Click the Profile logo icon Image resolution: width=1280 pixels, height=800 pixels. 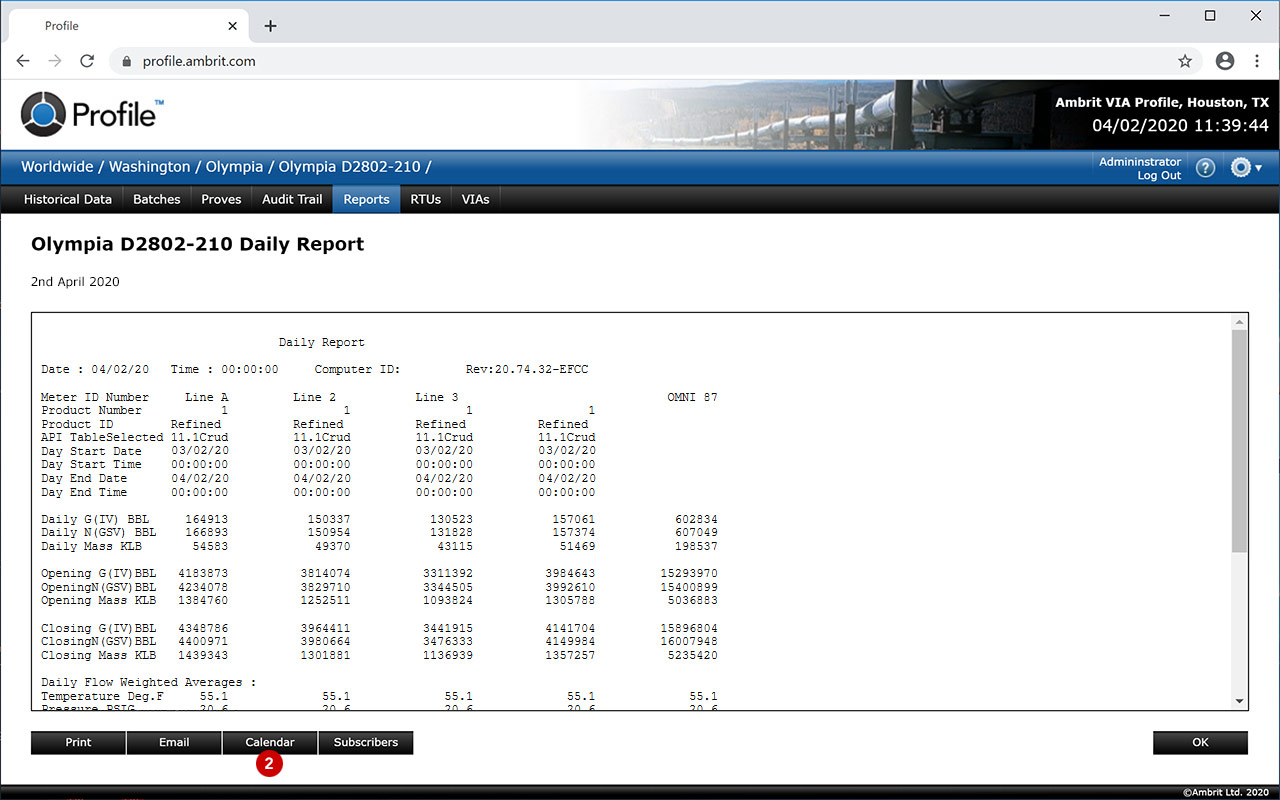[43, 114]
